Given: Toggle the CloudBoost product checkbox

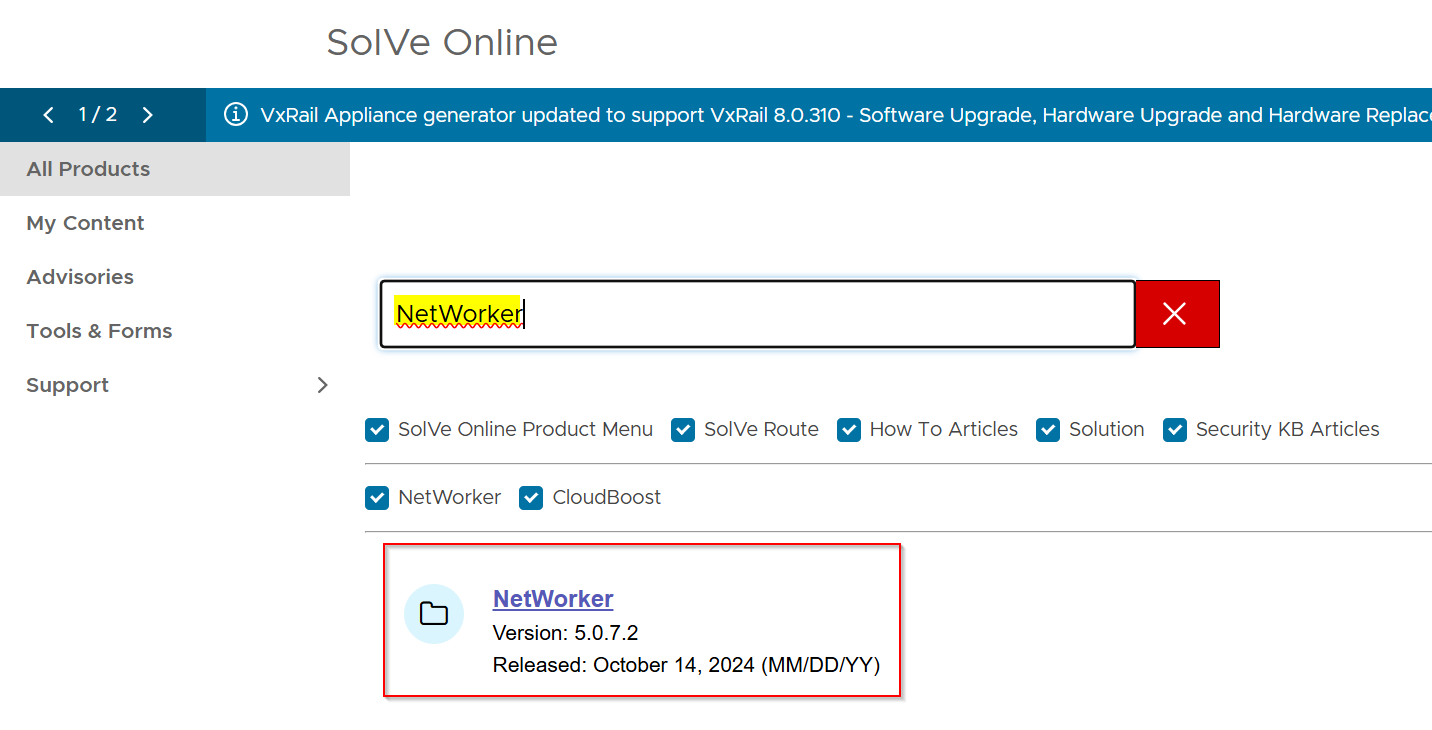Looking at the screenshot, I should [x=531, y=498].
